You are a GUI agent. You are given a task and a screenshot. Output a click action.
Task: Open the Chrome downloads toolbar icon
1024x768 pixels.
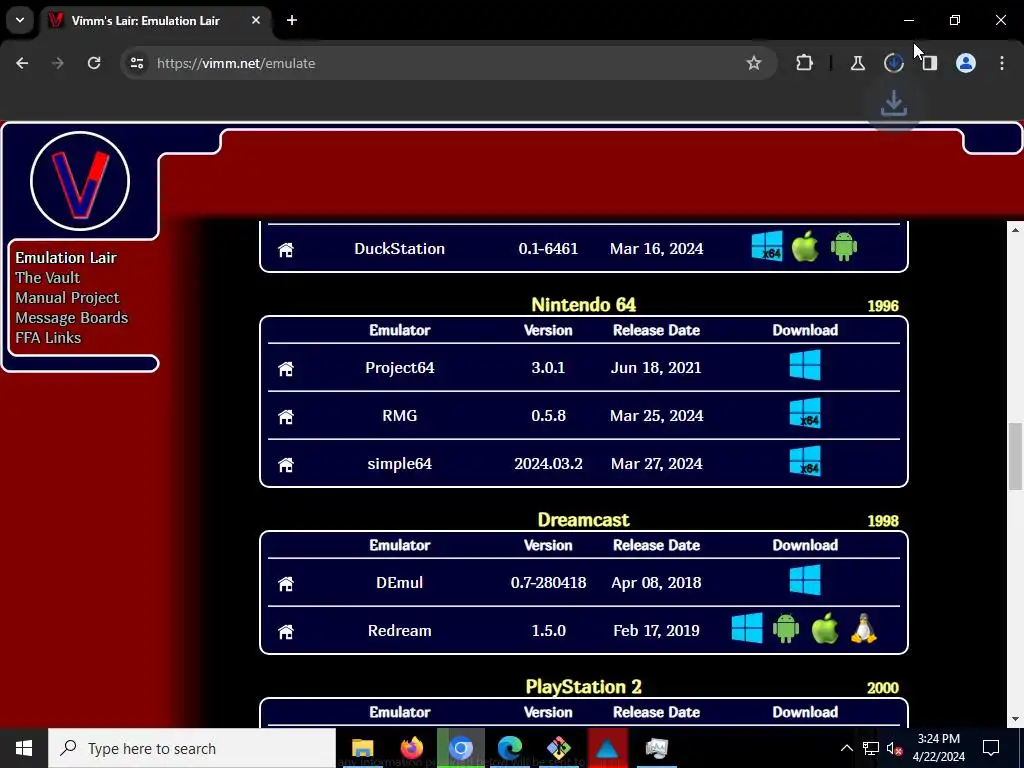point(893,63)
